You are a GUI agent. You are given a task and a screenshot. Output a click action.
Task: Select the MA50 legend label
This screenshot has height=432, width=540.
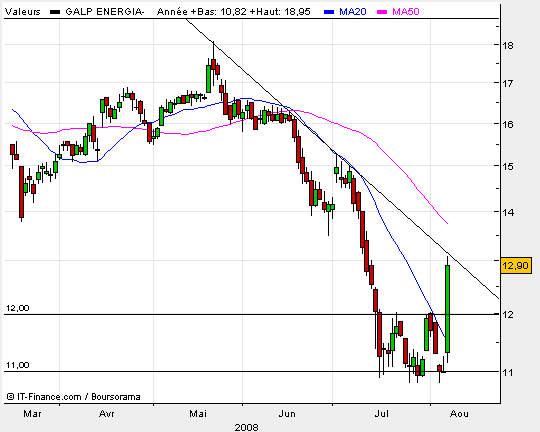coord(406,12)
